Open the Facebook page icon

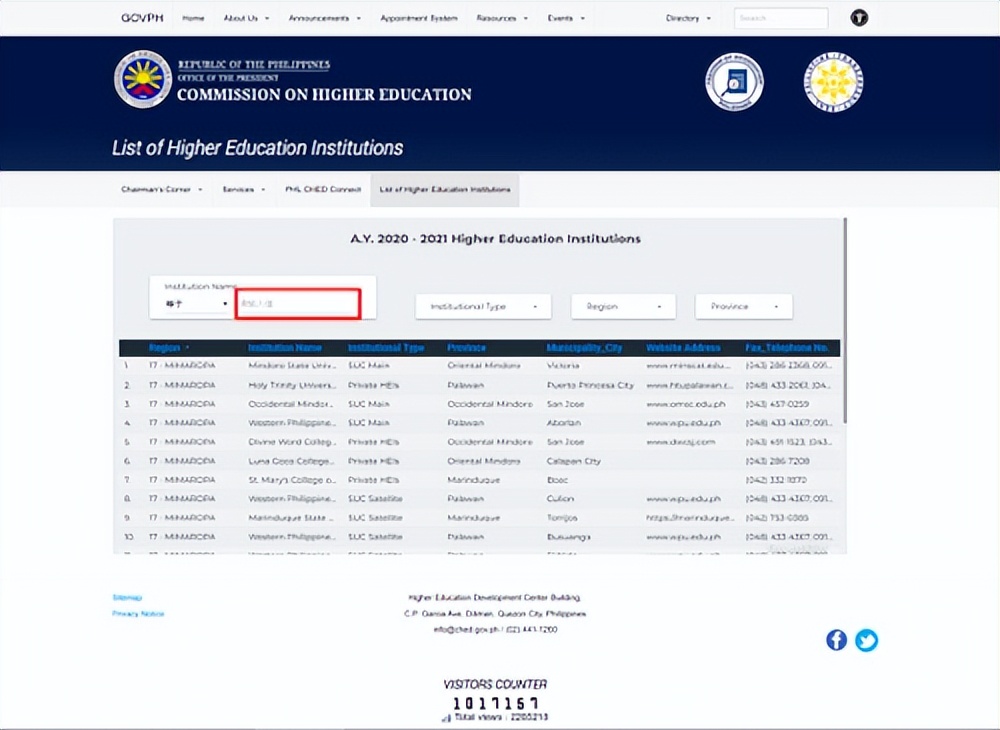coord(837,640)
